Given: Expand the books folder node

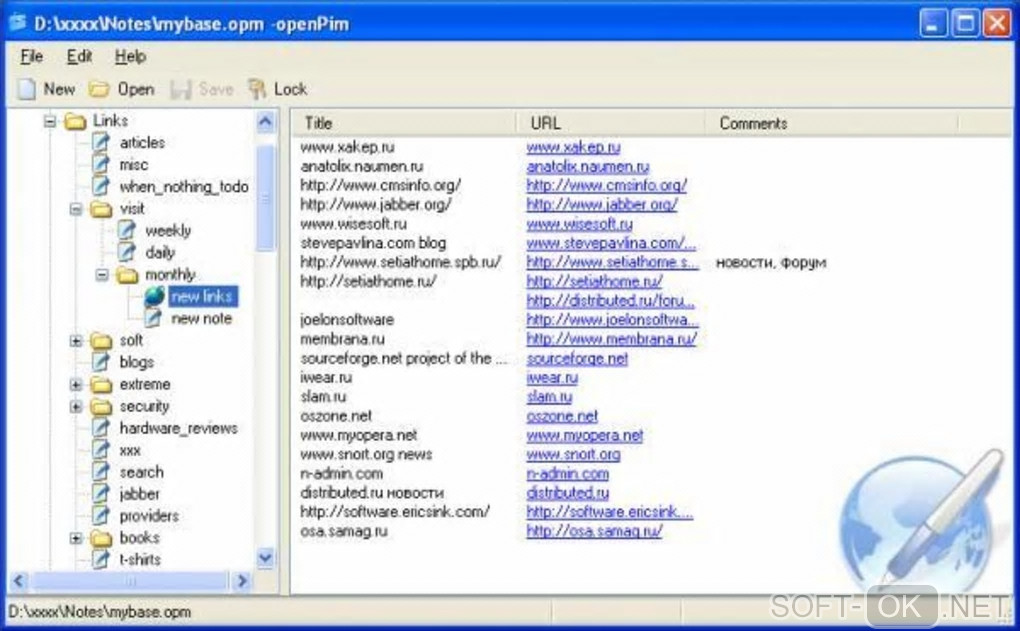Looking at the screenshot, I should (x=76, y=538).
